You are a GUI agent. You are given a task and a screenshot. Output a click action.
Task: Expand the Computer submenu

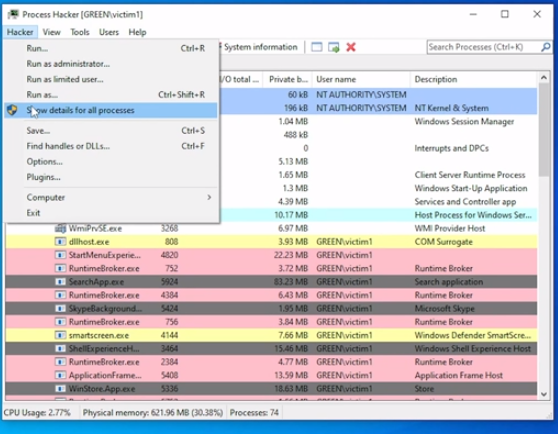coord(111,197)
